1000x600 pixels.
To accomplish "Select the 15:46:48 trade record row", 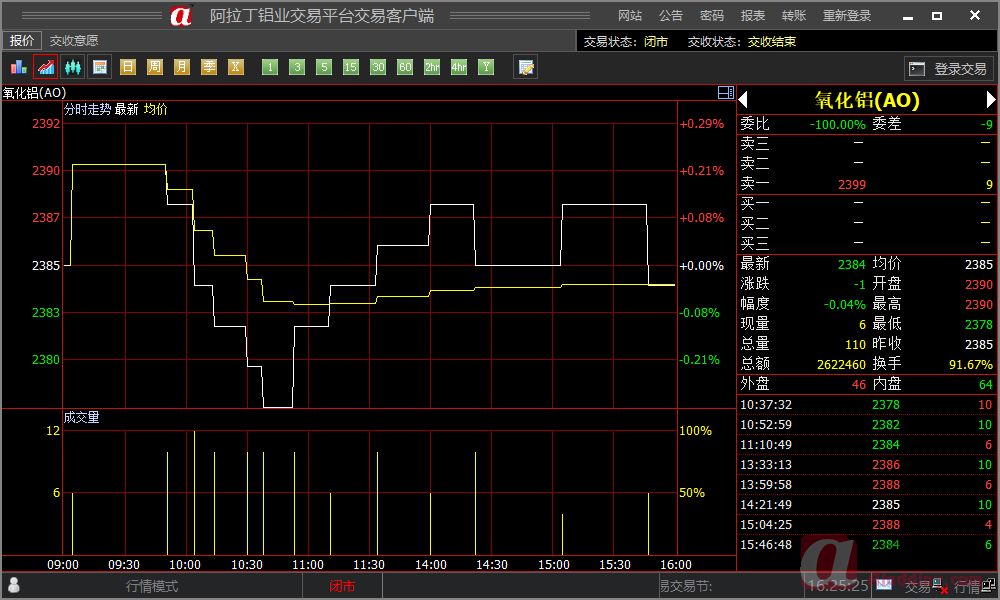I will 866,545.
